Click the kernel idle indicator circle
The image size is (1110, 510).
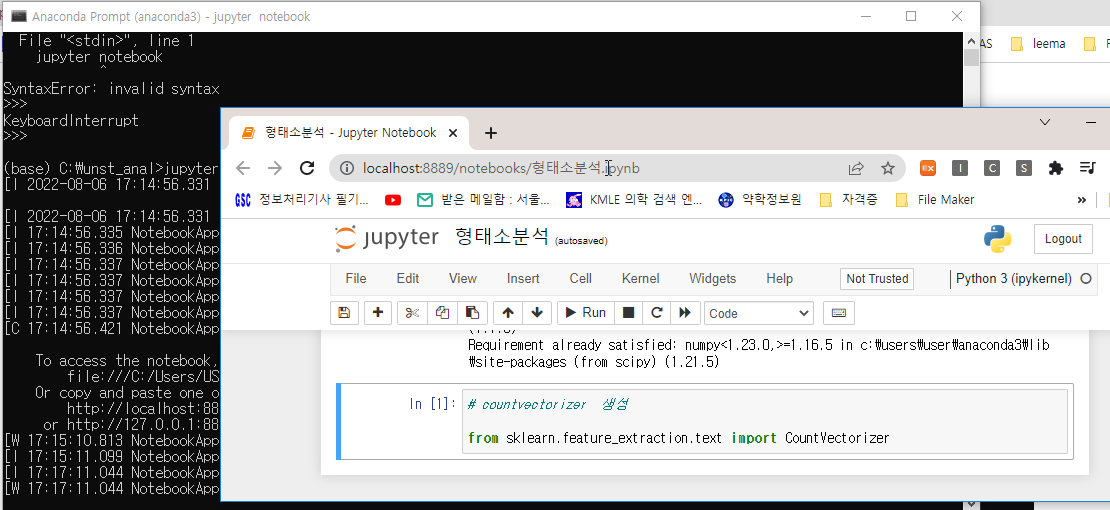click(1086, 279)
